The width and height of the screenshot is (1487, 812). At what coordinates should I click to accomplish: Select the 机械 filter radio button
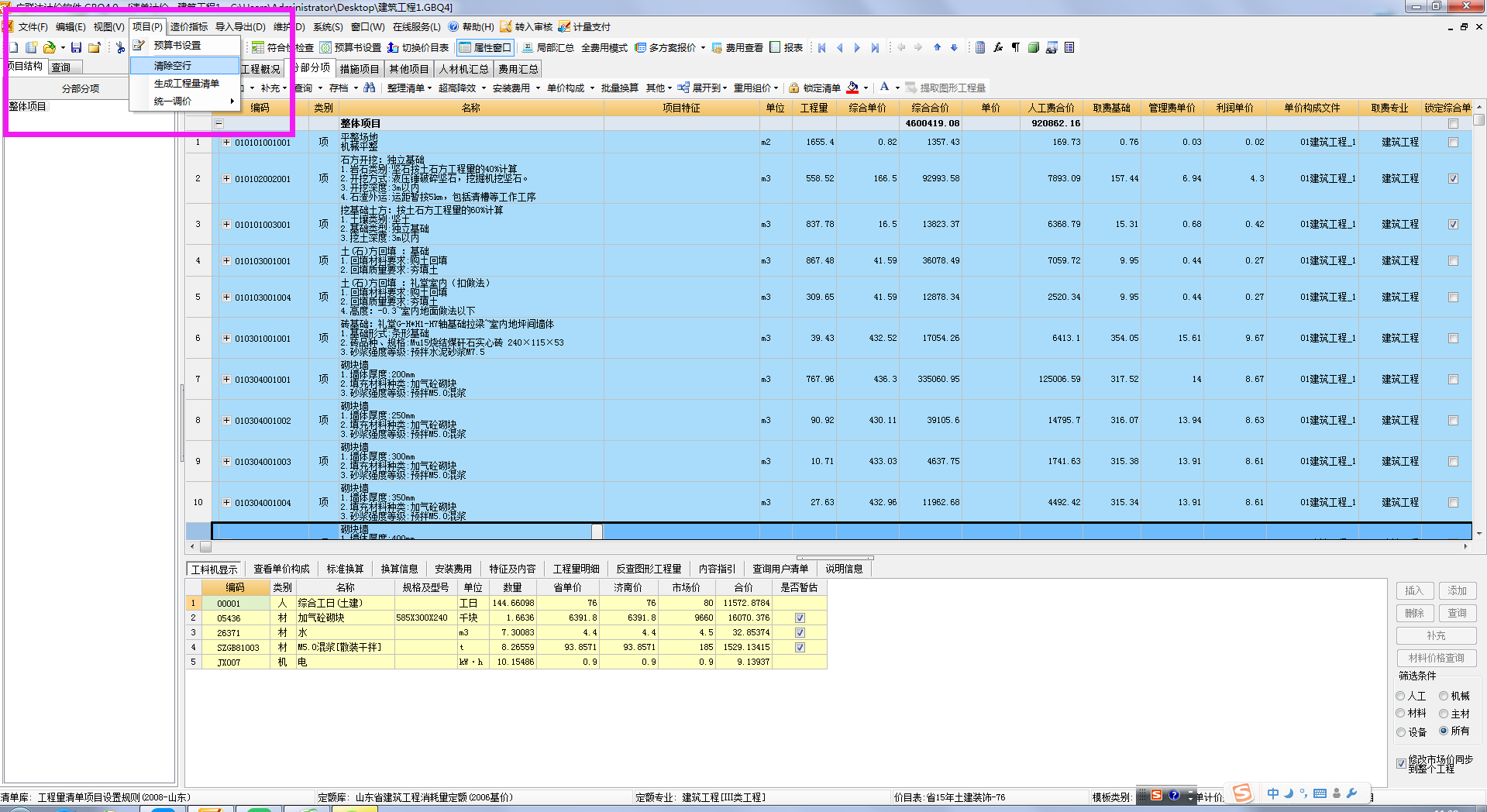pos(1444,696)
